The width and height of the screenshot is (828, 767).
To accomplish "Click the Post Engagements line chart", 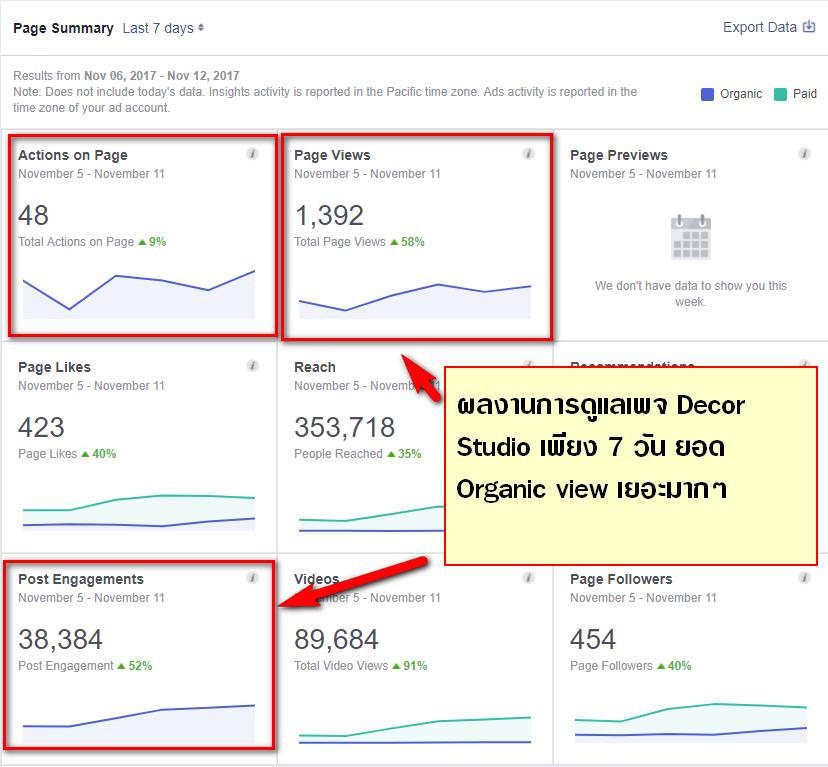I will pos(139,723).
